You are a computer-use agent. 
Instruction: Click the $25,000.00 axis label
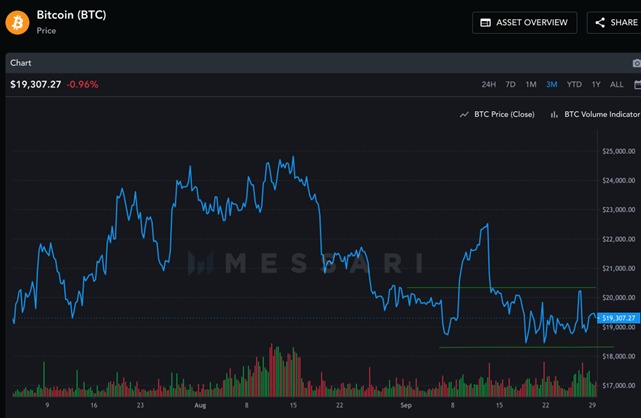pos(619,151)
